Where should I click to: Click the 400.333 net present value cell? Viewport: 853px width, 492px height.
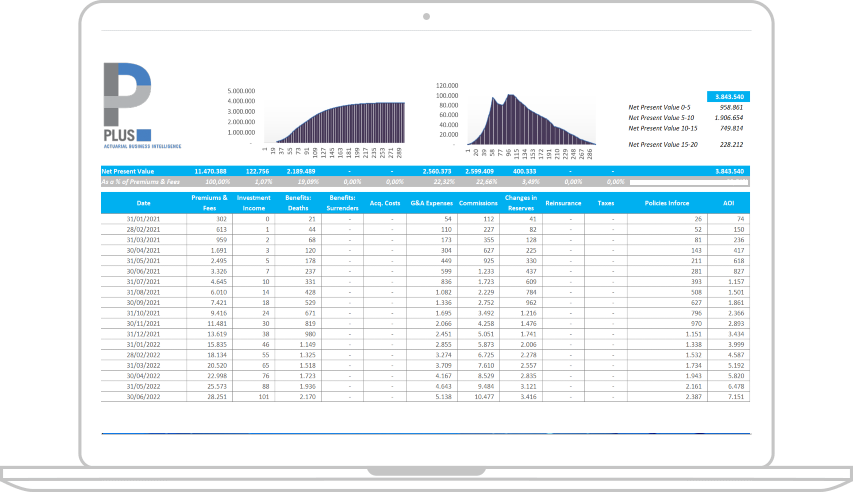524,171
